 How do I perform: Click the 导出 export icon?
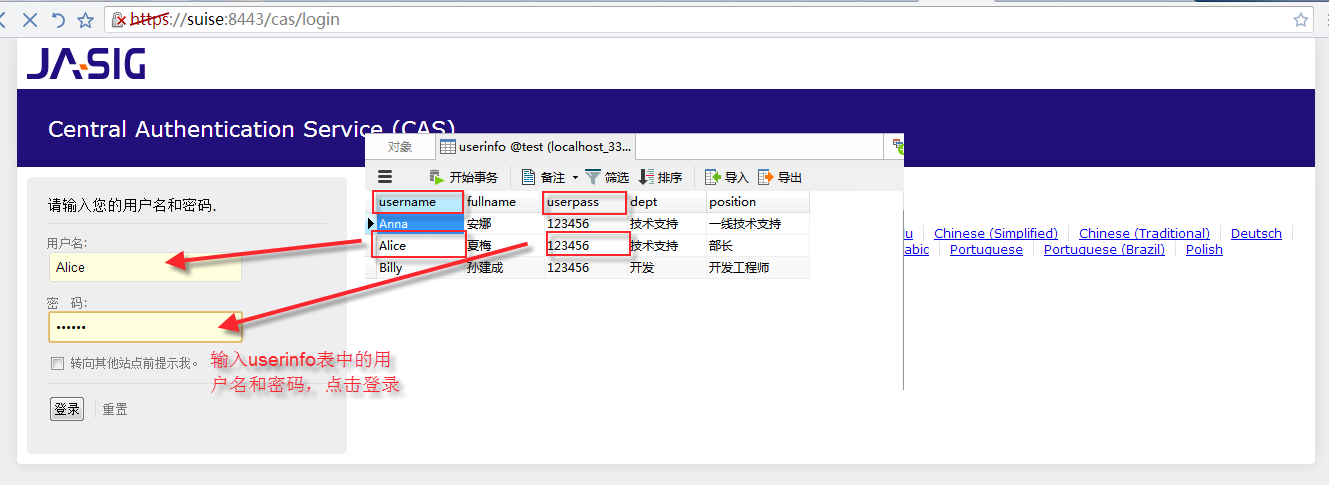766,177
